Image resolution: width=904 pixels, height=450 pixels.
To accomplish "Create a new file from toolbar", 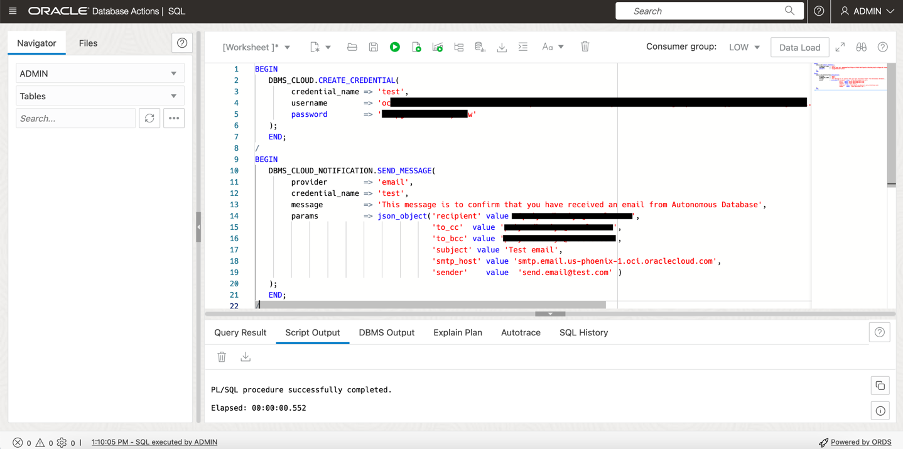I will [x=315, y=47].
